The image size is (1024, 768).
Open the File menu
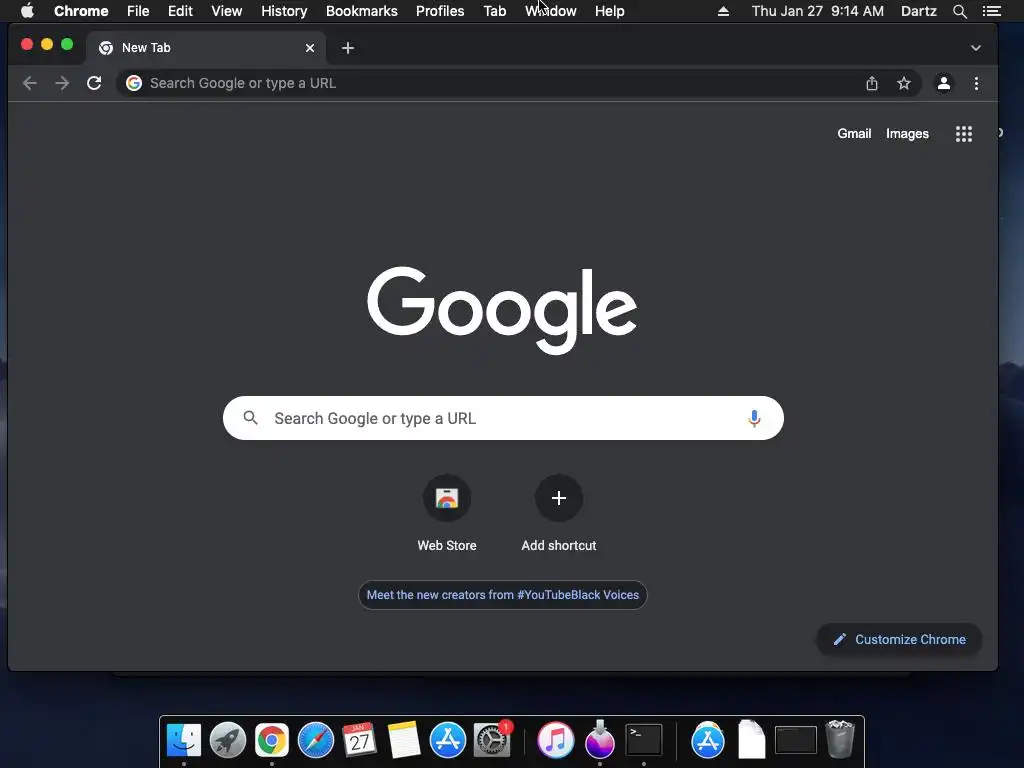138,11
